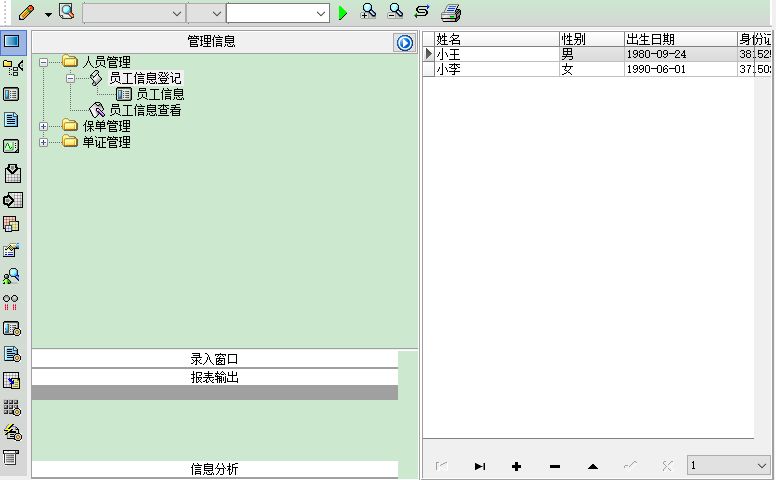
Task: Open the 员工信息 form item
Action: pos(160,94)
